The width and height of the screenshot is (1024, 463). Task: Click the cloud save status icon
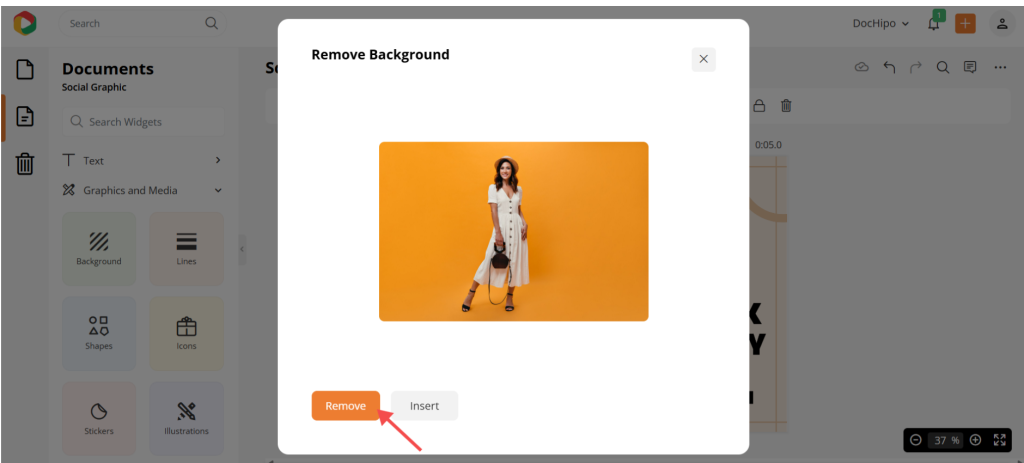point(861,67)
